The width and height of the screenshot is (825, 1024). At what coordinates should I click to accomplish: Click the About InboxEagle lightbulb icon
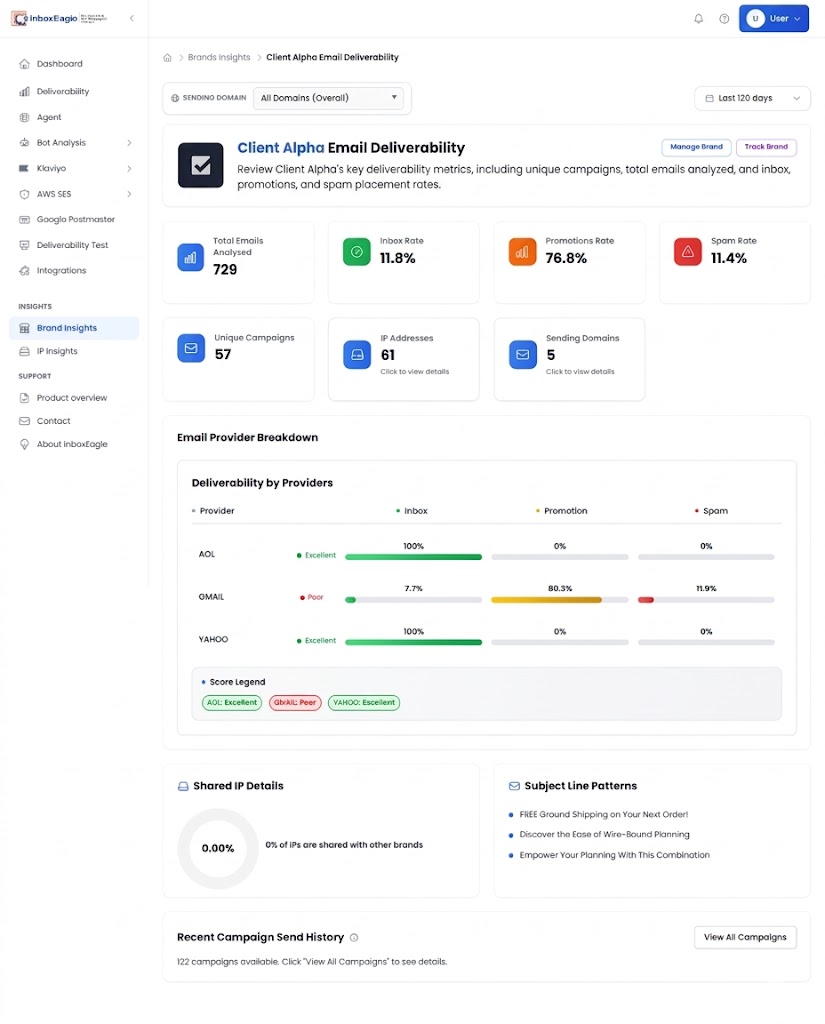coord(24,444)
